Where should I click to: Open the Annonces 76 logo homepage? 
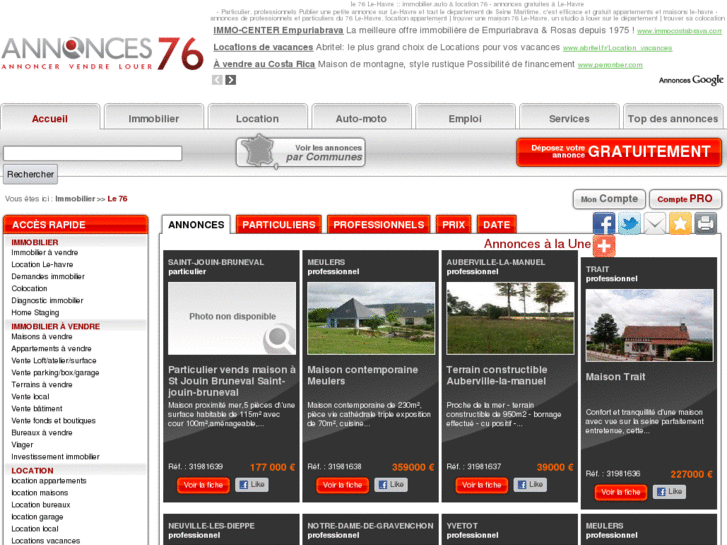click(102, 53)
